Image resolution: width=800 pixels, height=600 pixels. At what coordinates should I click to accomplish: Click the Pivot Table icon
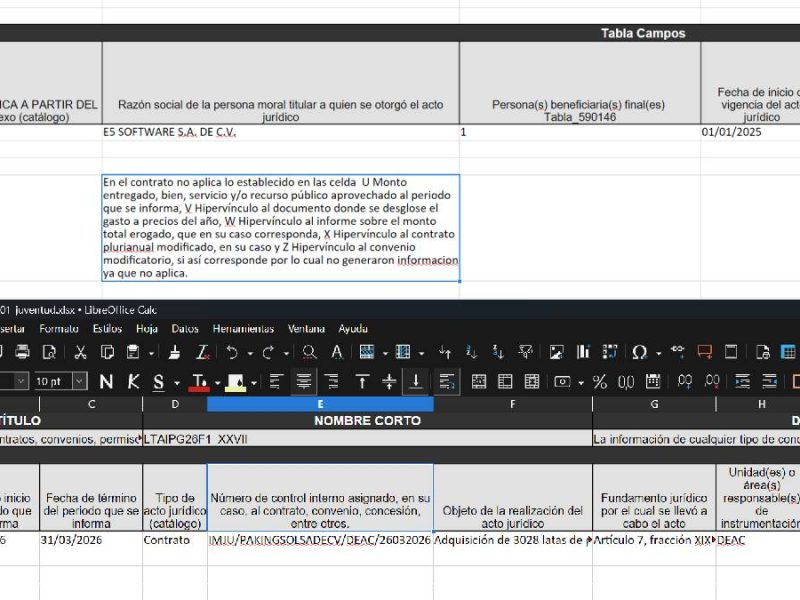(x=610, y=352)
